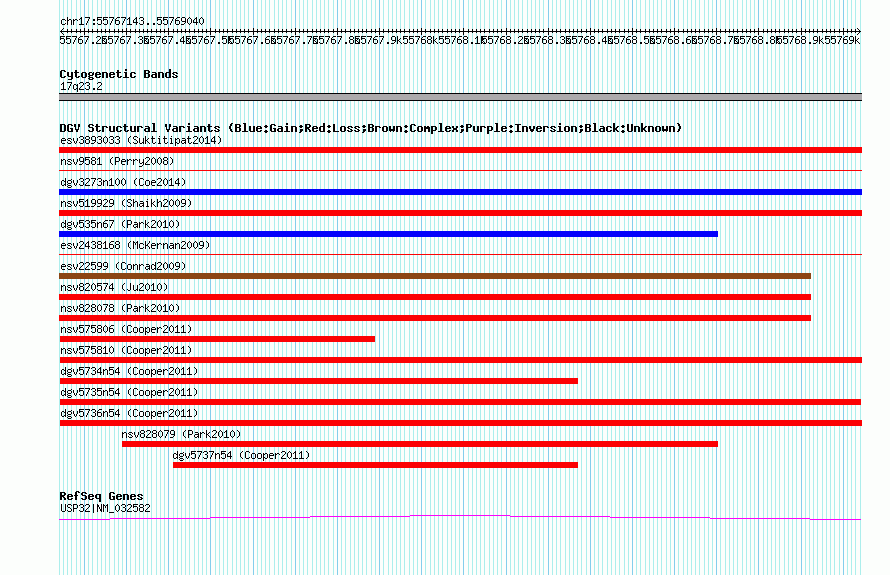Click the 55768k tick on the ruler
The height and width of the screenshot is (575, 890).
click(x=420, y=40)
